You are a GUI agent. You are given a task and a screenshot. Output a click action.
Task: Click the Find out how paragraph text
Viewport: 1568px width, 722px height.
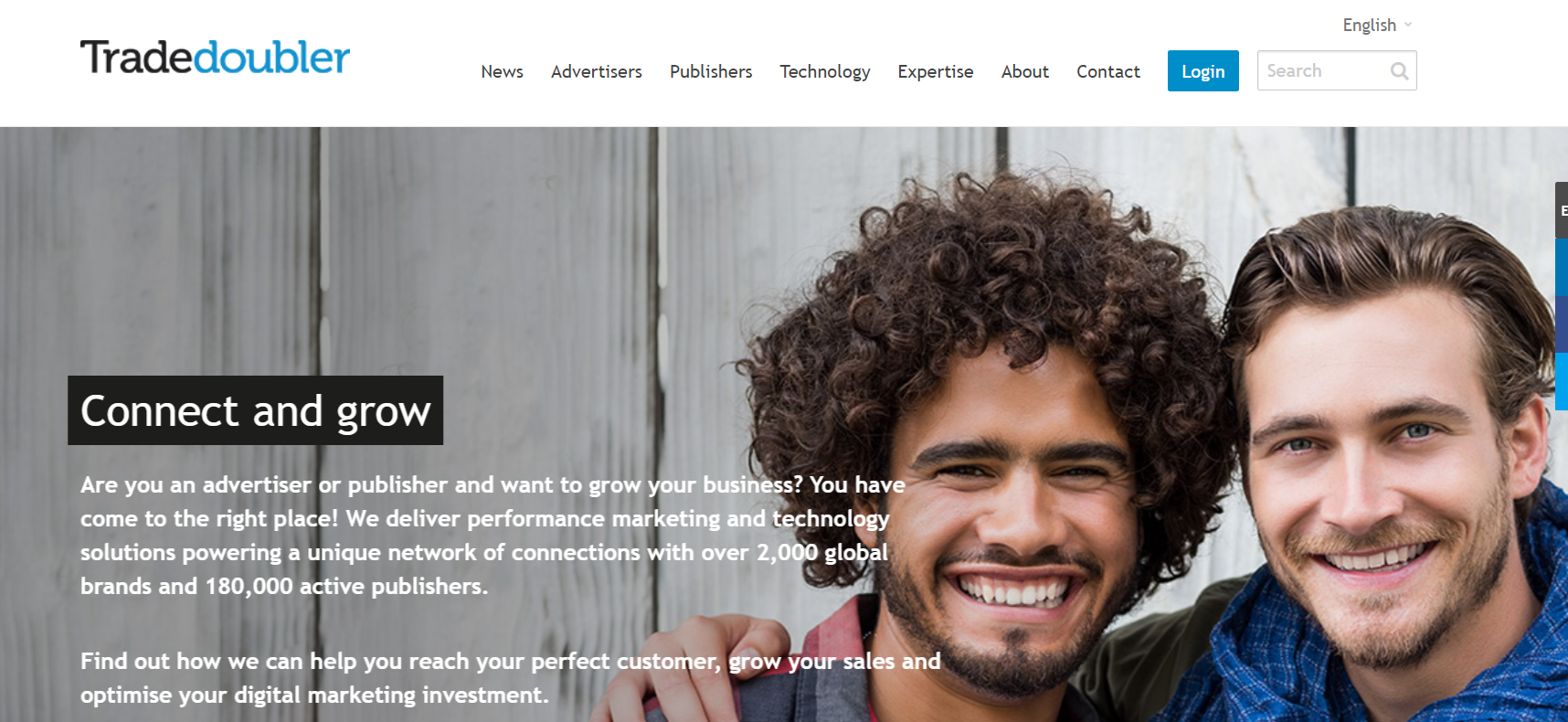point(510,678)
